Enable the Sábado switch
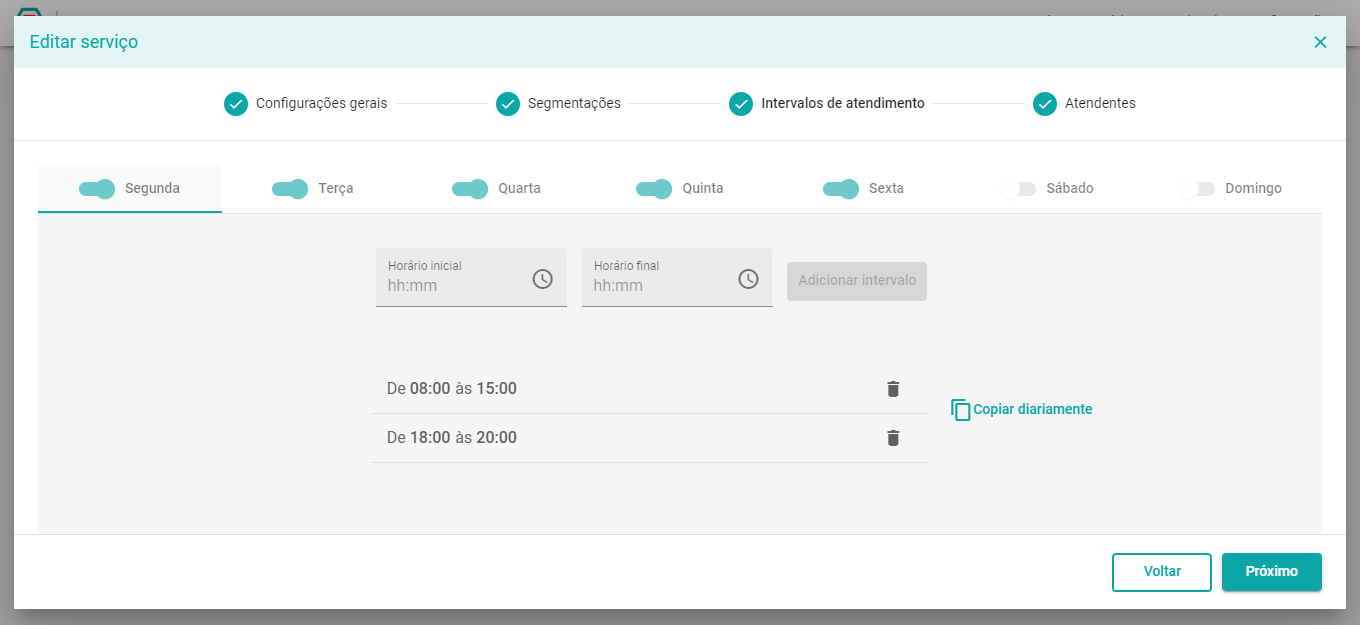This screenshot has height=625, width=1360. pyautogui.click(x=1018, y=189)
